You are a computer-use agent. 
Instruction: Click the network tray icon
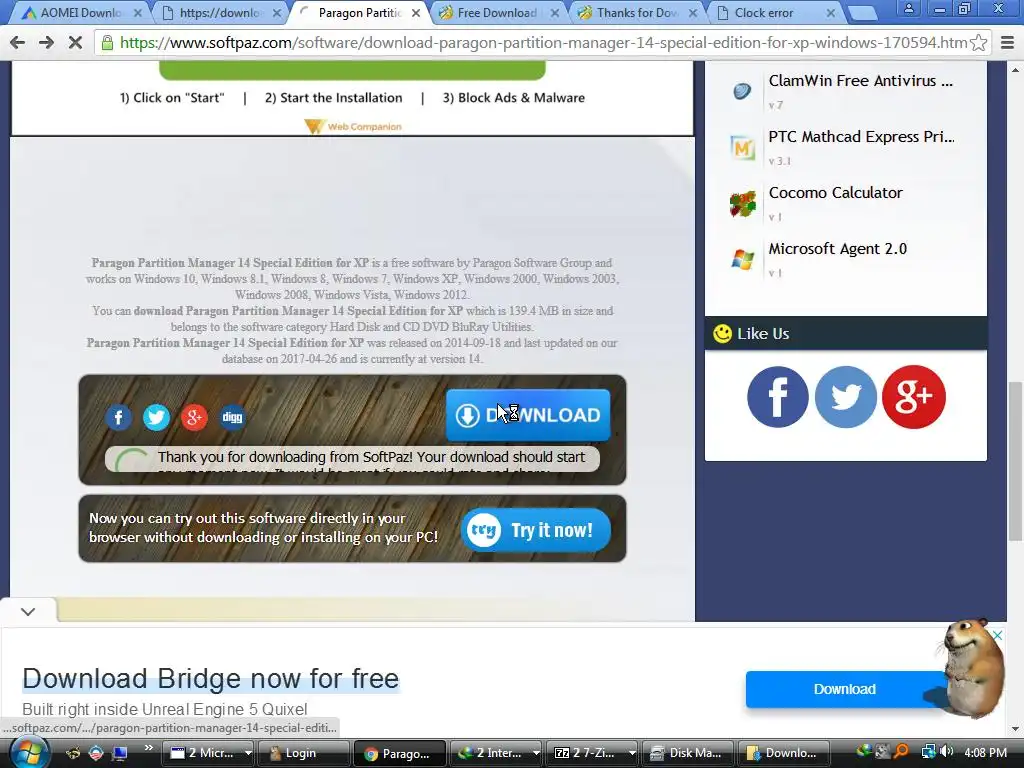click(x=928, y=752)
